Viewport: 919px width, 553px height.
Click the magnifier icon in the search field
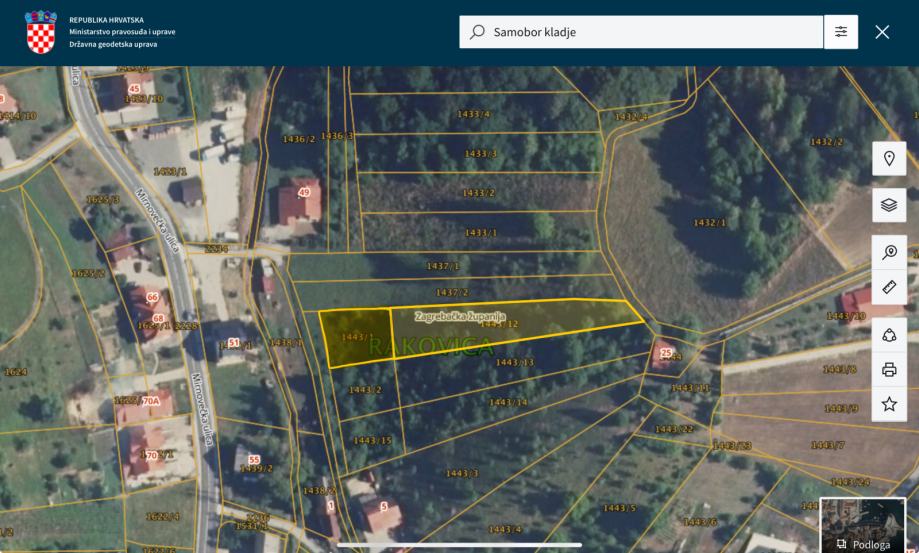477,32
